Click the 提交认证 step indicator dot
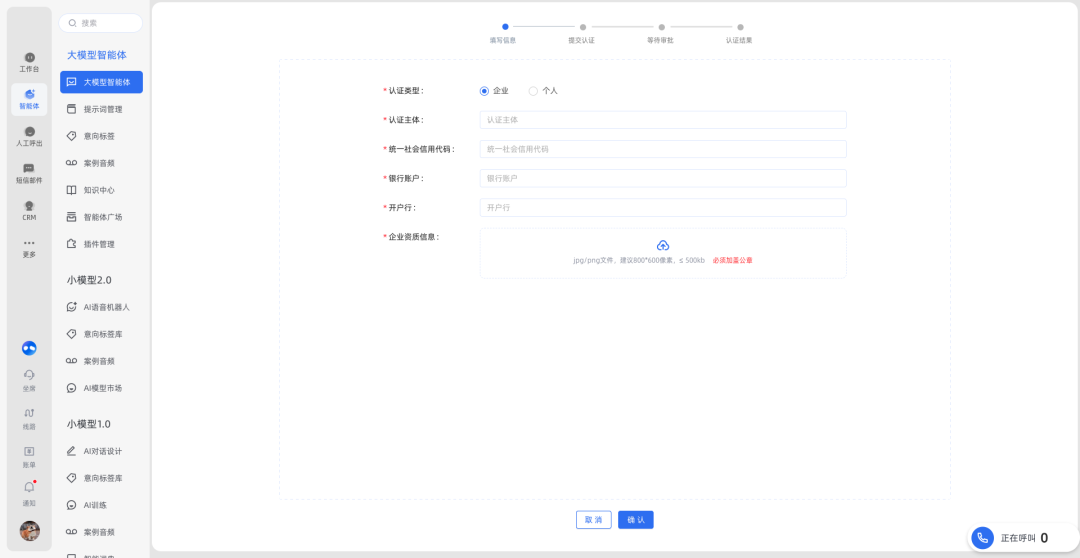The image size is (1080, 558). coord(583,27)
